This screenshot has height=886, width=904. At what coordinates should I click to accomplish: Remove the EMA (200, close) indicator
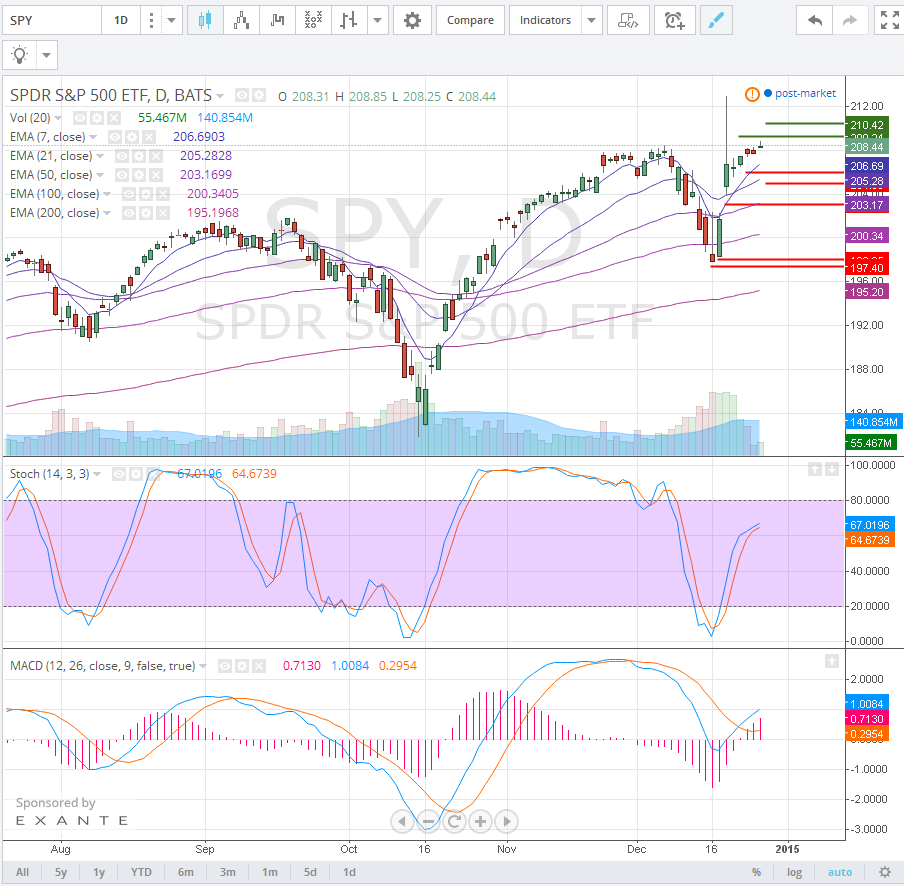164,213
